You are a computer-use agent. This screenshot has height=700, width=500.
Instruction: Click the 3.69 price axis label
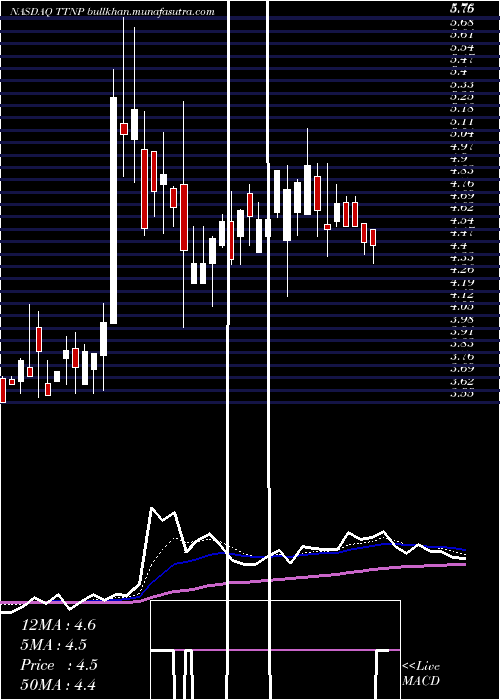462,369
